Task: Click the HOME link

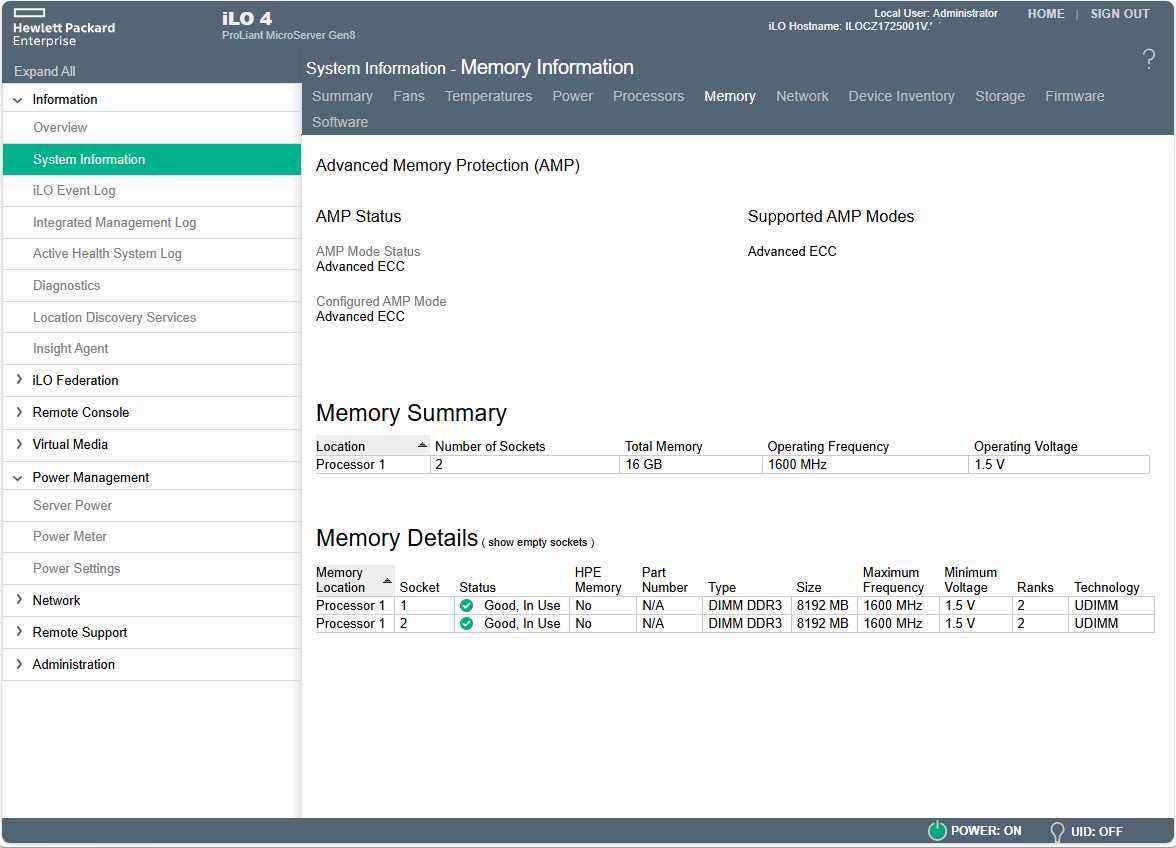Action: 1046,13
